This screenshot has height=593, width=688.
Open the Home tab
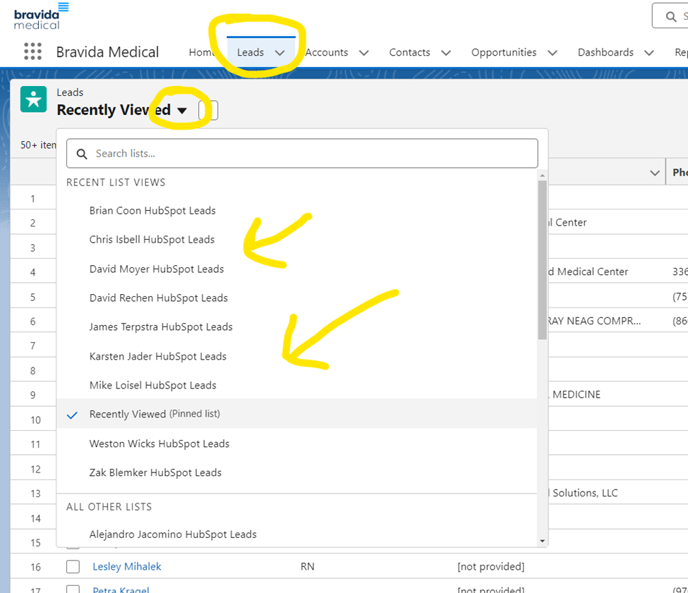point(201,53)
